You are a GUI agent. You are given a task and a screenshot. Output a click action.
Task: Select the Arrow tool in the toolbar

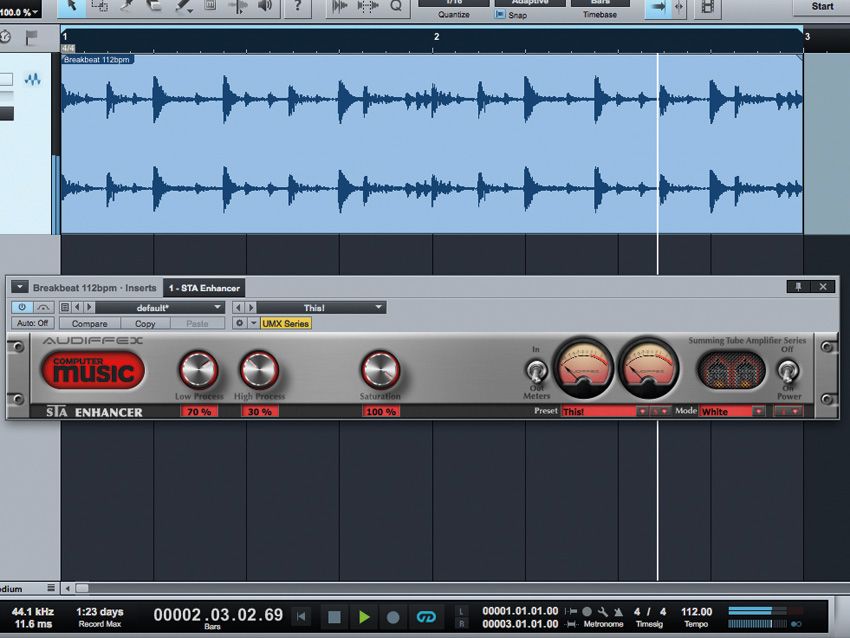tap(71, 8)
